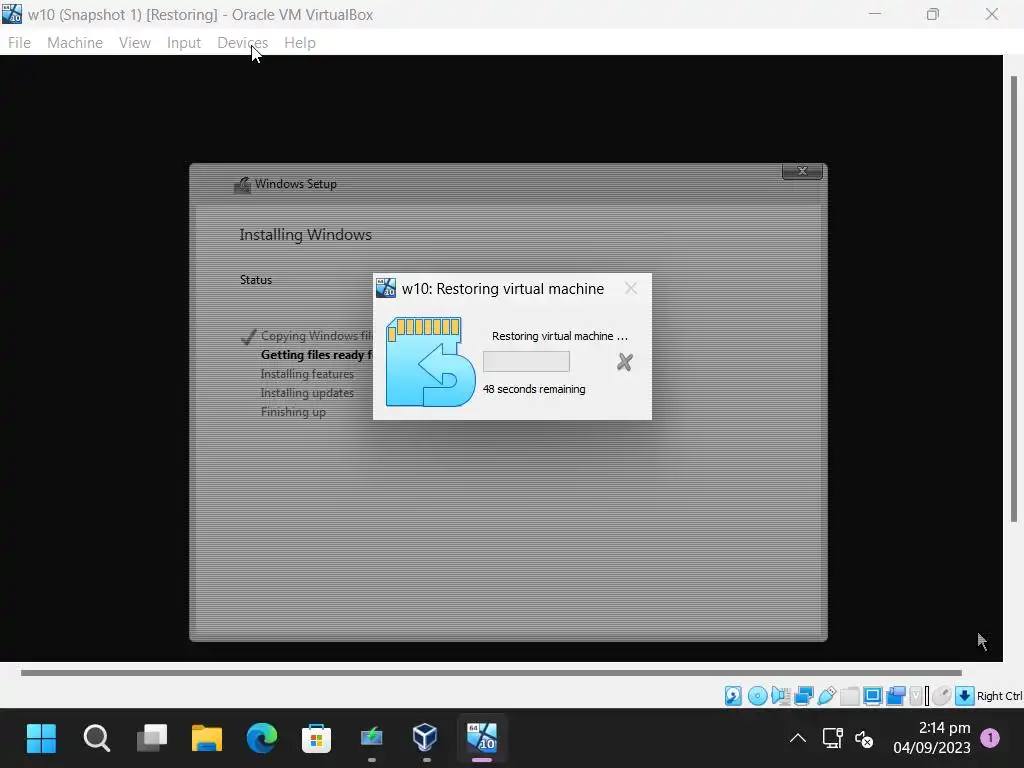Click the 'Restoring virtual machine ...' label
This screenshot has height=768, width=1024.
[x=560, y=336]
